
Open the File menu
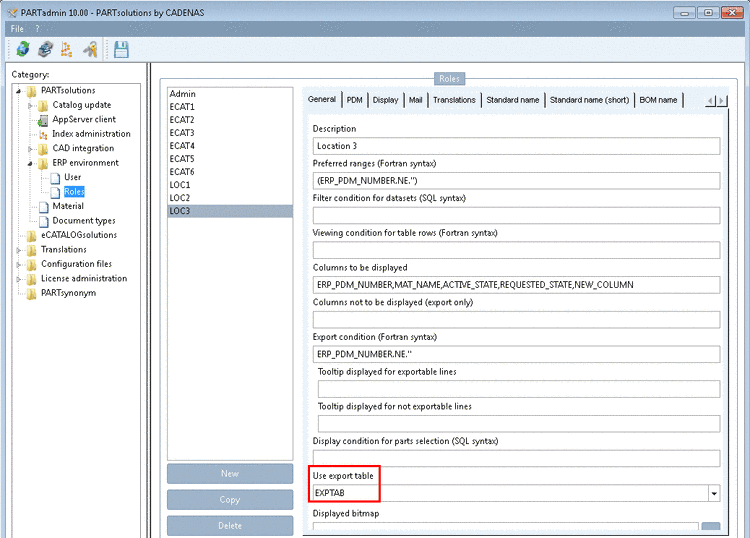tap(17, 29)
